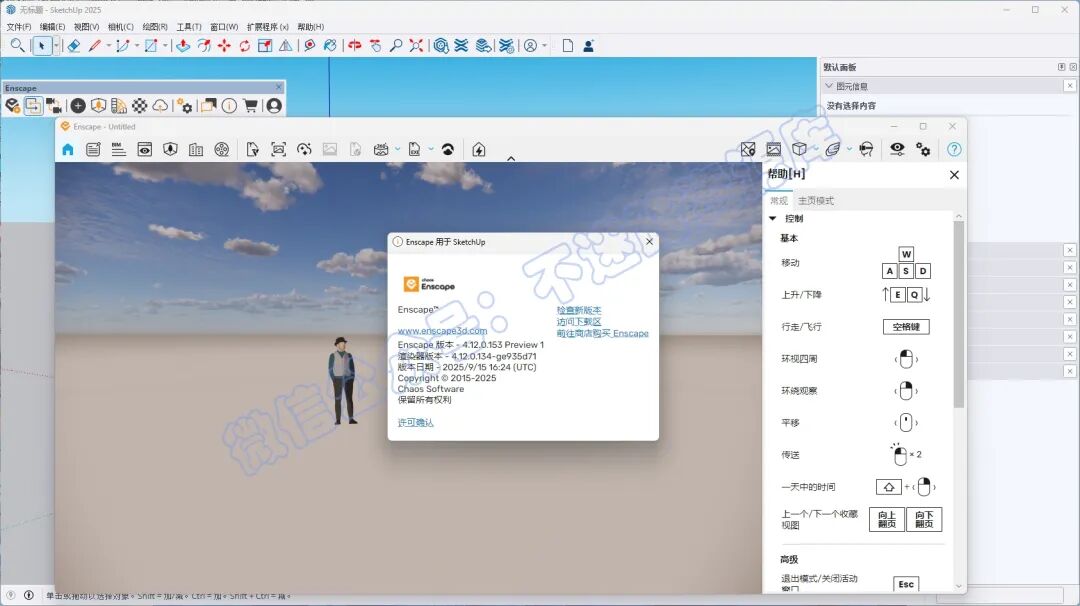The height and width of the screenshot is (606, 1080).
Task: Click Synchronize Views camera icon
Action: (53, 105)
